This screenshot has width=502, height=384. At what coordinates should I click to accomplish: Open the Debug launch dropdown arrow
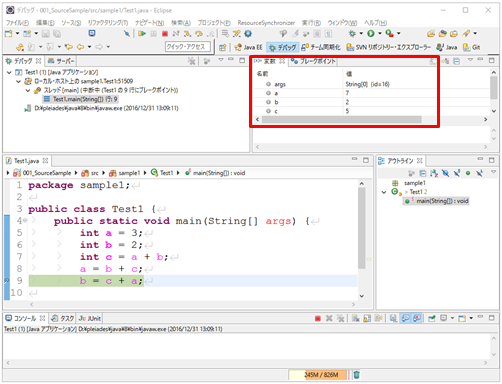tap(361, 33)
